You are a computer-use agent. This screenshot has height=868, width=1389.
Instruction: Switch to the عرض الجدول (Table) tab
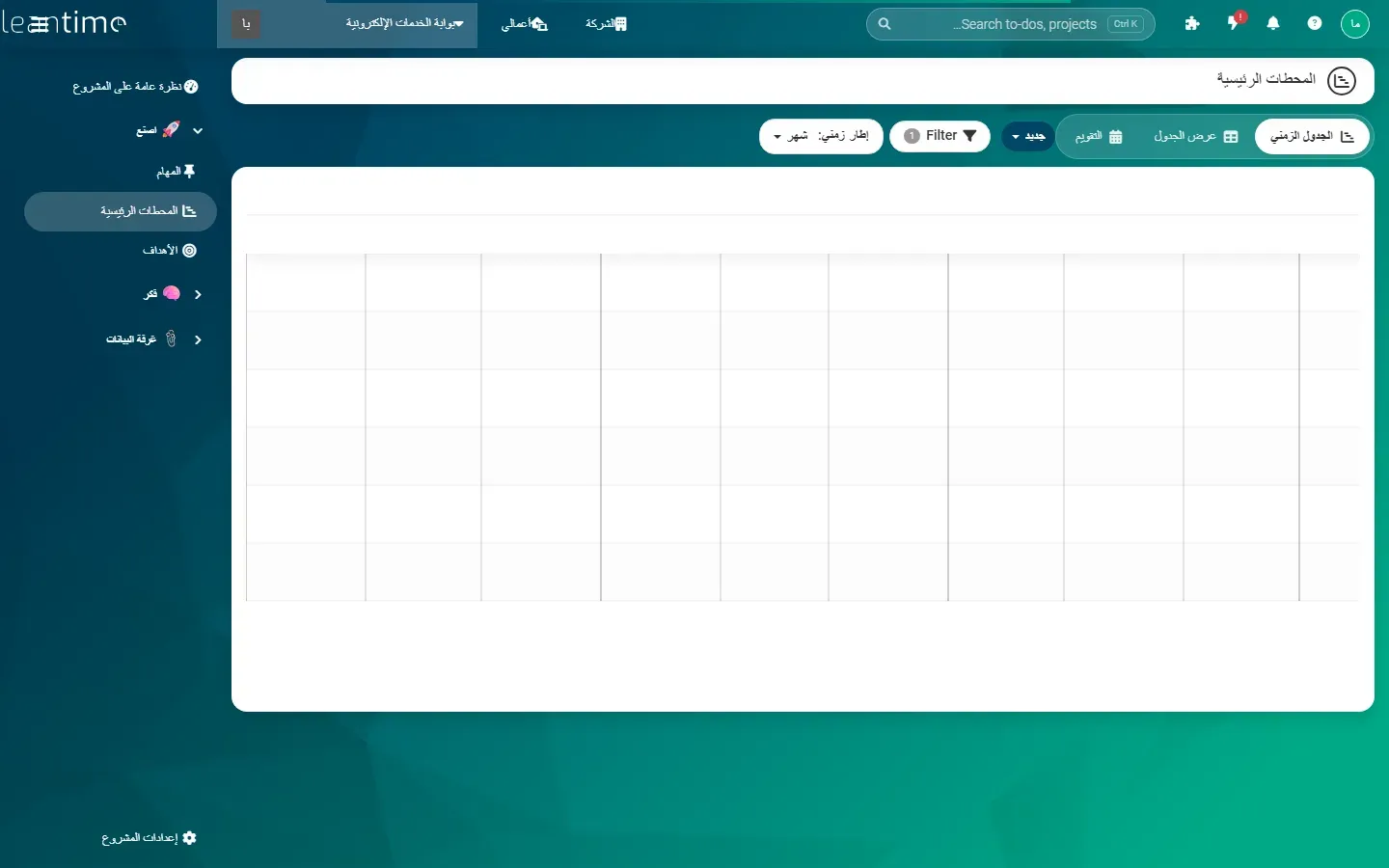1196,136
